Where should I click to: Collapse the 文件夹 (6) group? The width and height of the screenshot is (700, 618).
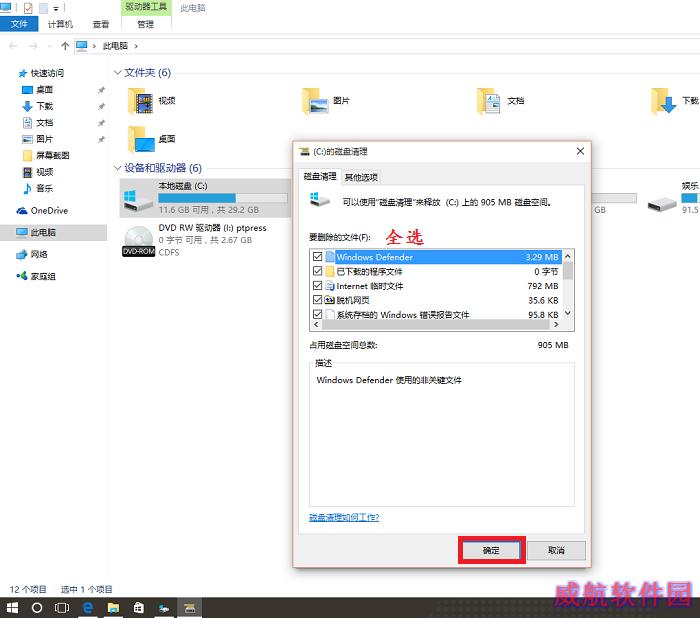point(117,72)
